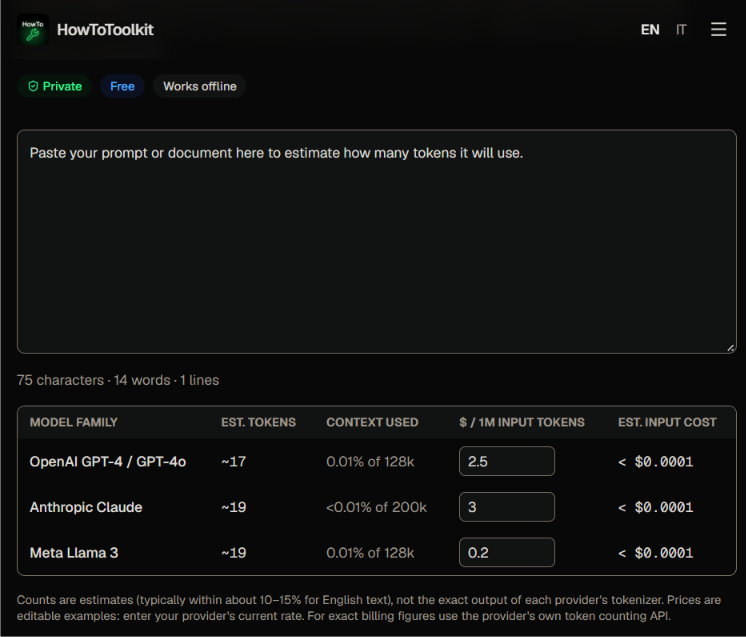Screen dimensions: 746x637
Task: Select the Meta Llama 3 row name
Action: [74, 553]
